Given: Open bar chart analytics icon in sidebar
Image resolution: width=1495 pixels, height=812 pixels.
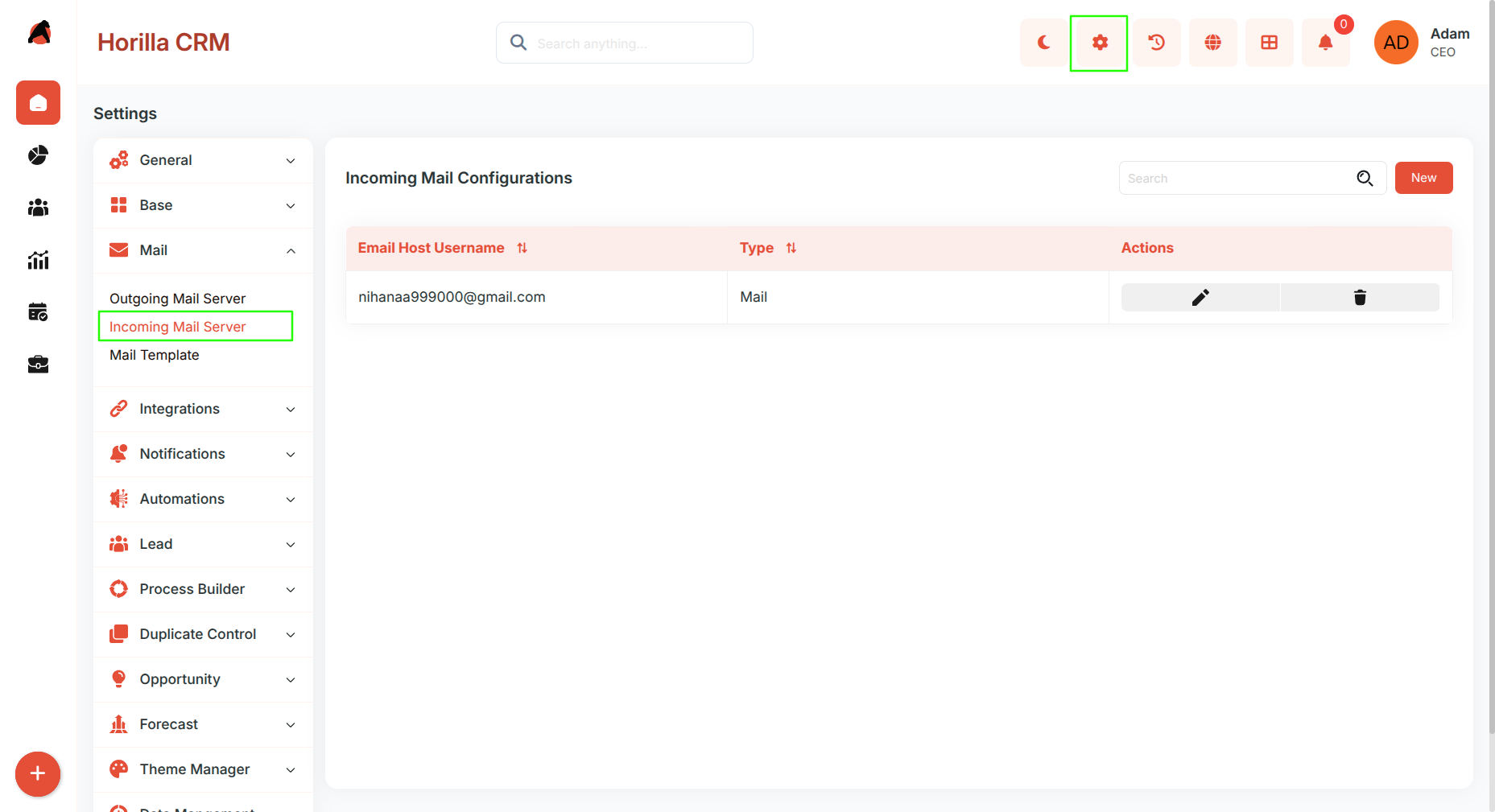Looking at the screenshot, I should pyautogui.click(x=38, y=259).
